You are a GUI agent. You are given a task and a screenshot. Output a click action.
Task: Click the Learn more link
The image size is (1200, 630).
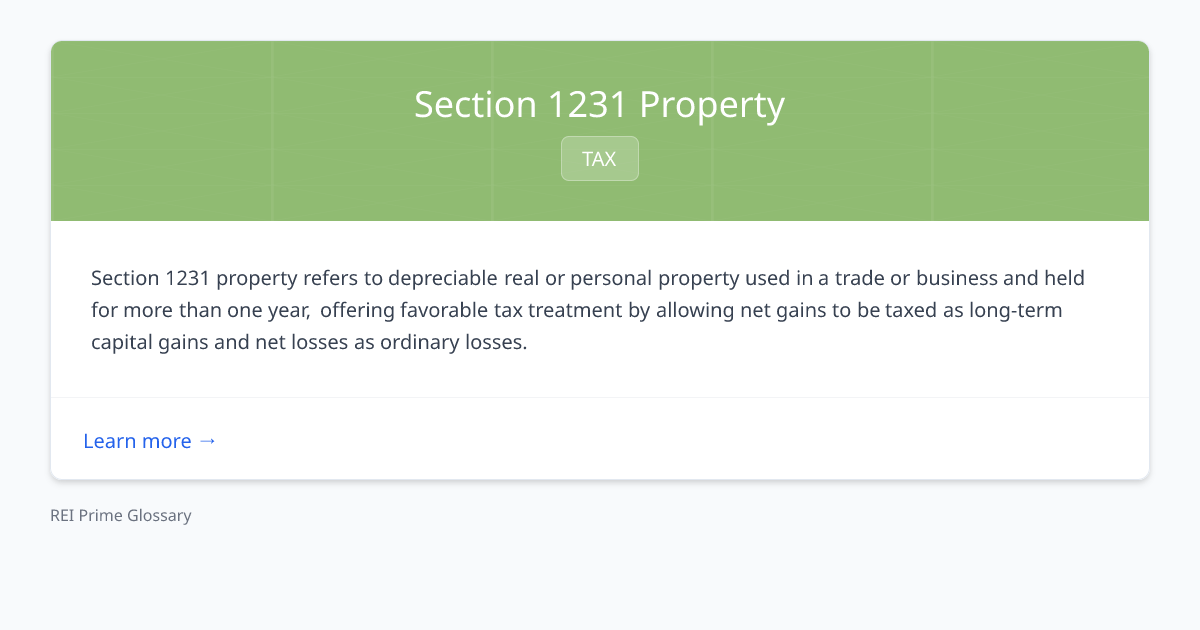[137, 440]
